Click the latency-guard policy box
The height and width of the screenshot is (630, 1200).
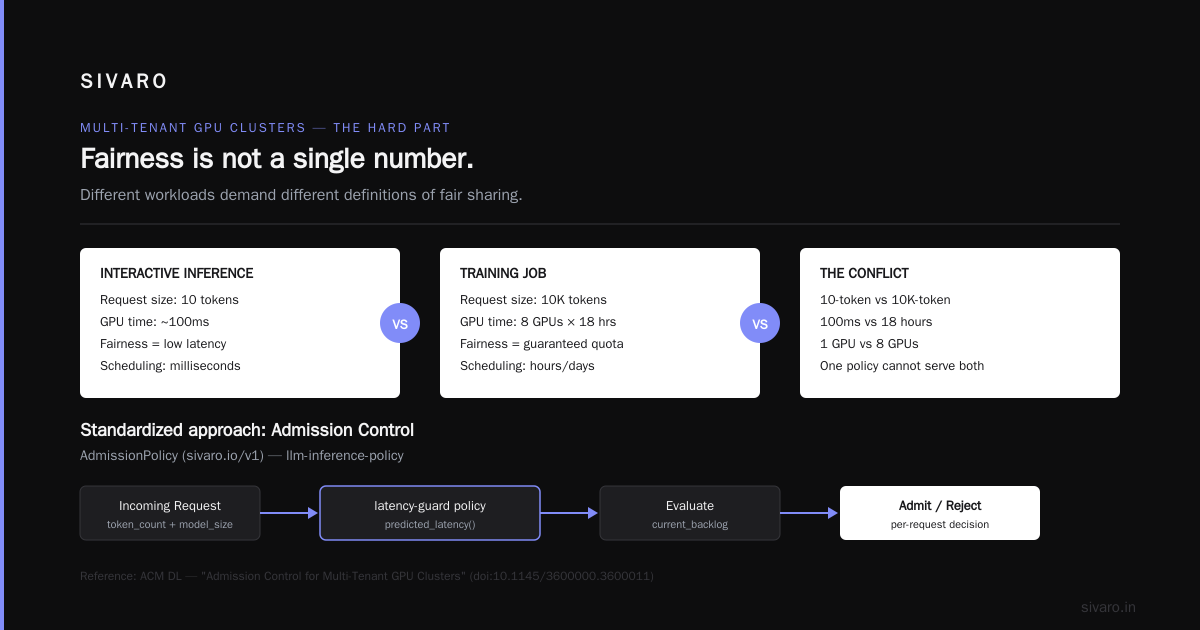tap(430, 513)
